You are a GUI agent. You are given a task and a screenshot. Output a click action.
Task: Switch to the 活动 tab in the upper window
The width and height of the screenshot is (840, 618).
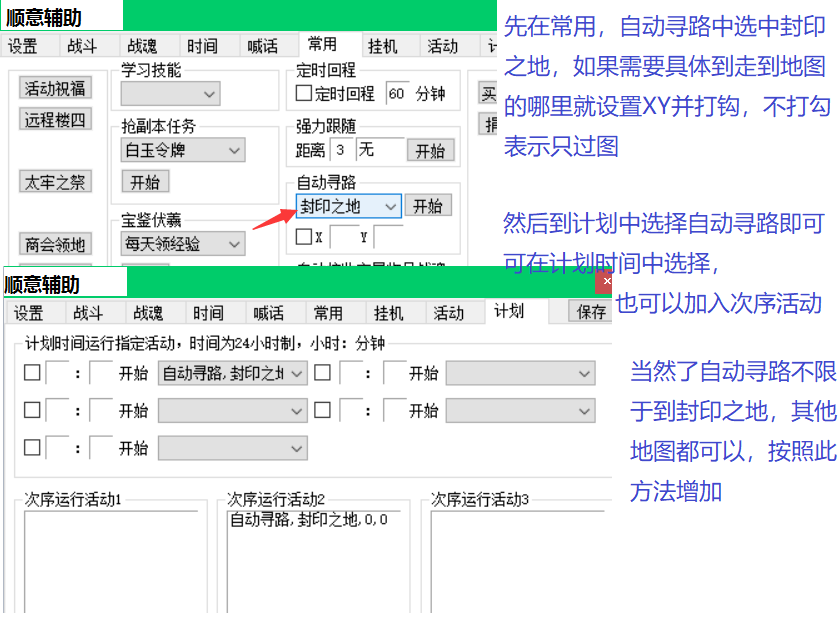pyautogui.click(x=442, y=46)
